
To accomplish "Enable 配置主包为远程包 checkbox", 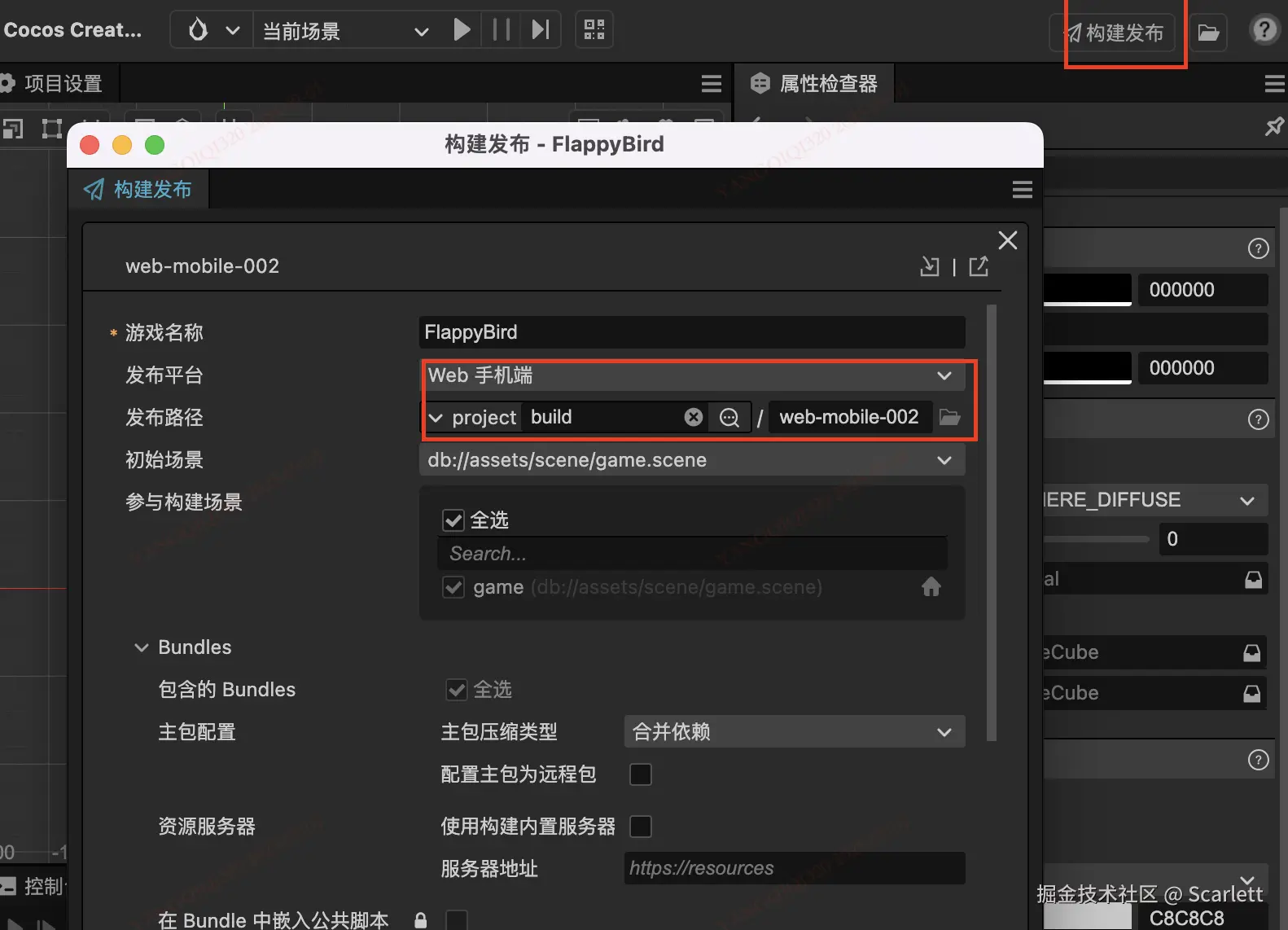I will click(641, 774).
